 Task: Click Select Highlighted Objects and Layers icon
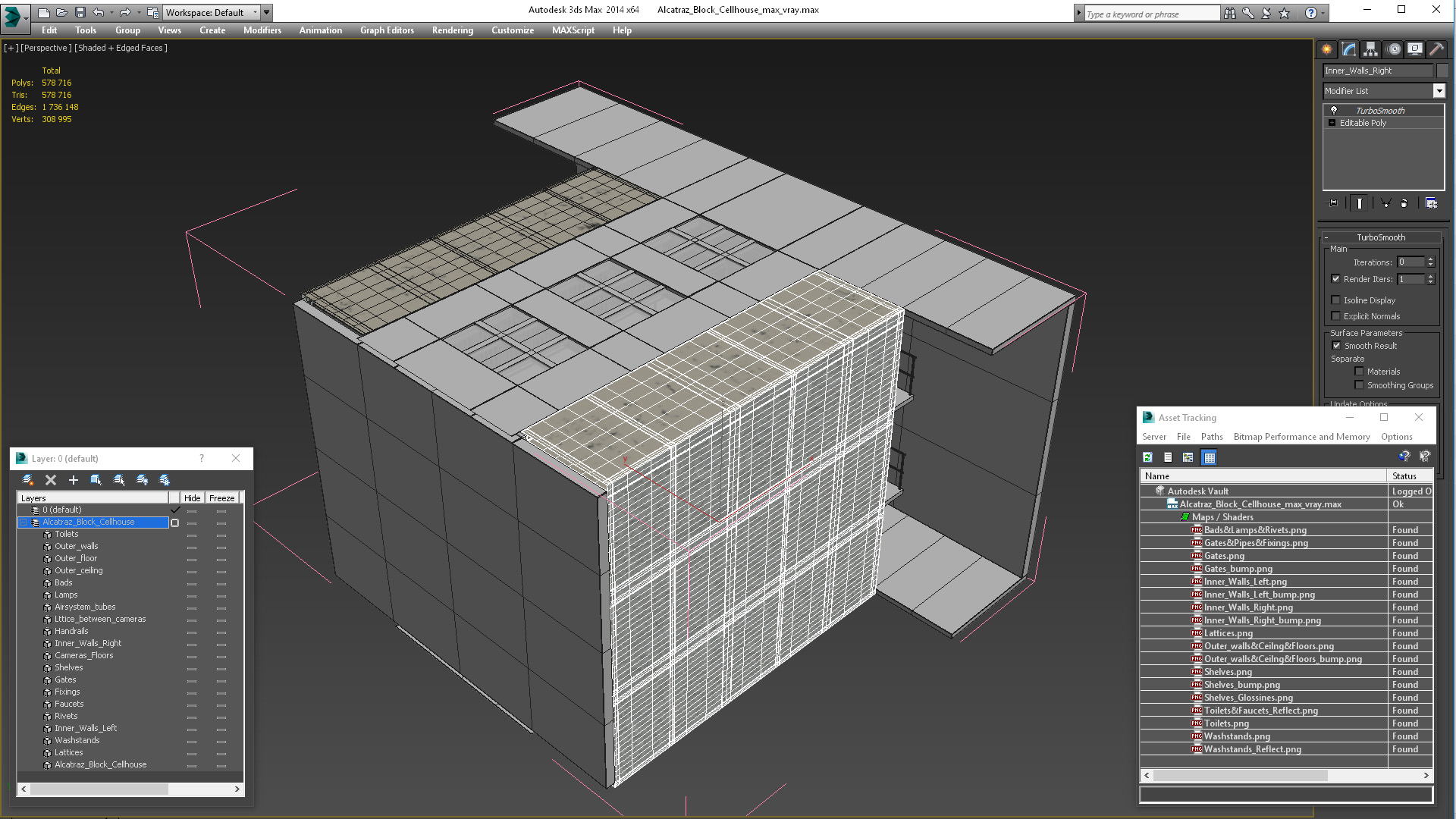(x=96, y=480)
